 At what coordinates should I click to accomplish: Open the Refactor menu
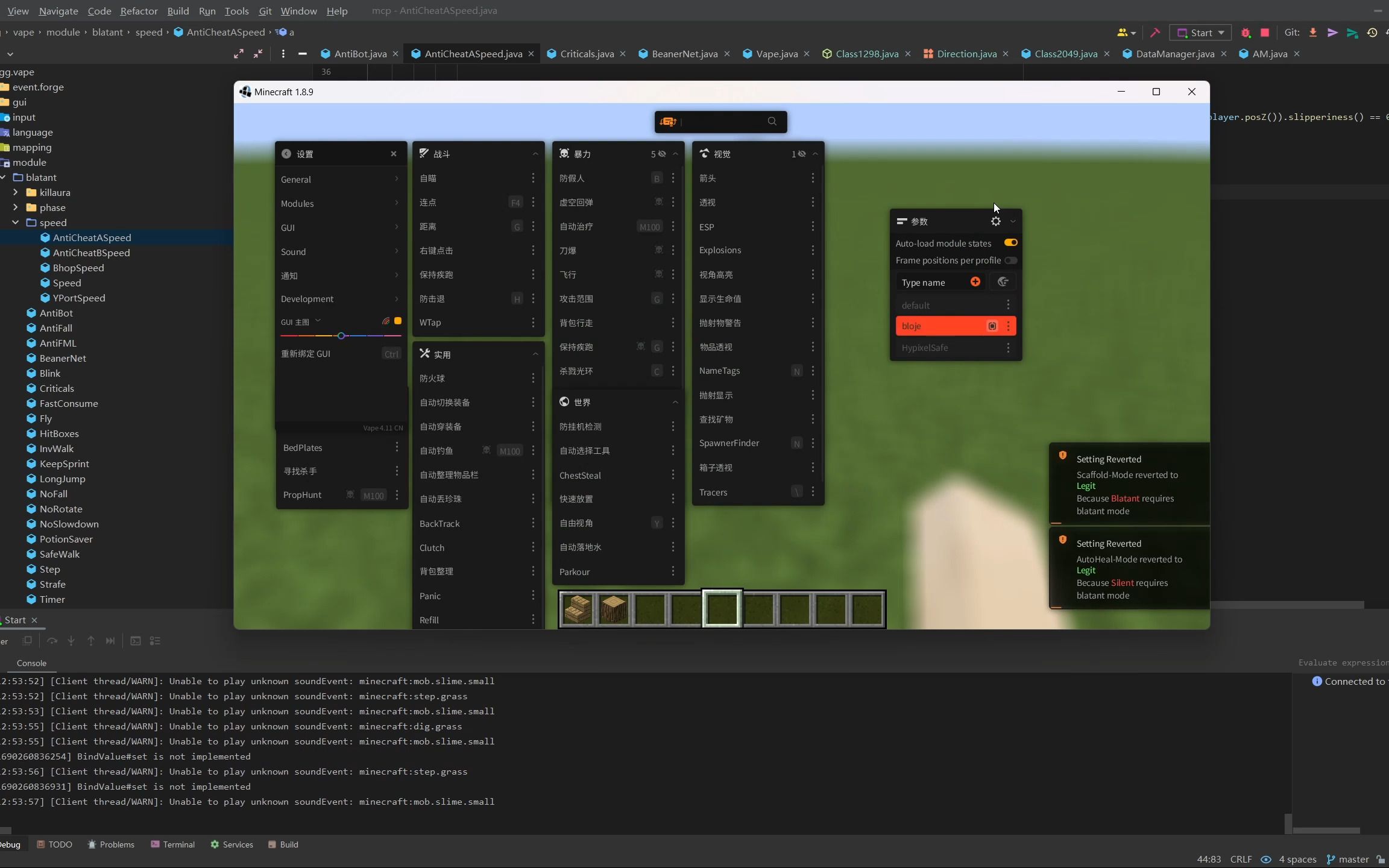coord(139,11)
